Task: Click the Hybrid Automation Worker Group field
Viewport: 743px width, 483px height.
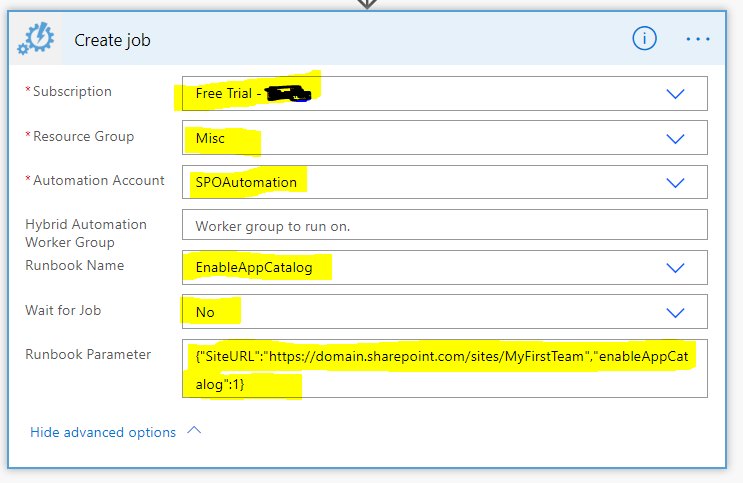Action: 444,226
